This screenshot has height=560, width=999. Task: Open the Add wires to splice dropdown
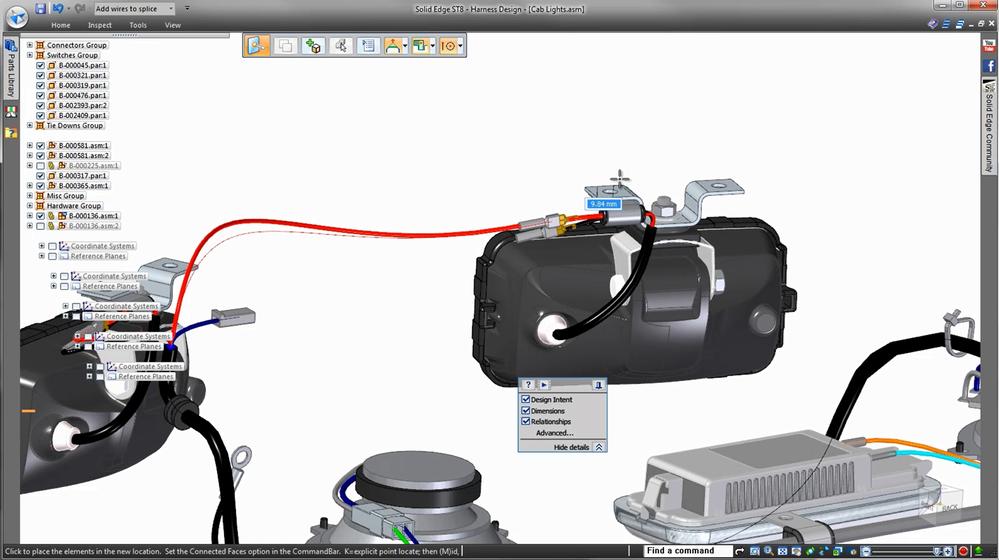click(x=171, y=9)
